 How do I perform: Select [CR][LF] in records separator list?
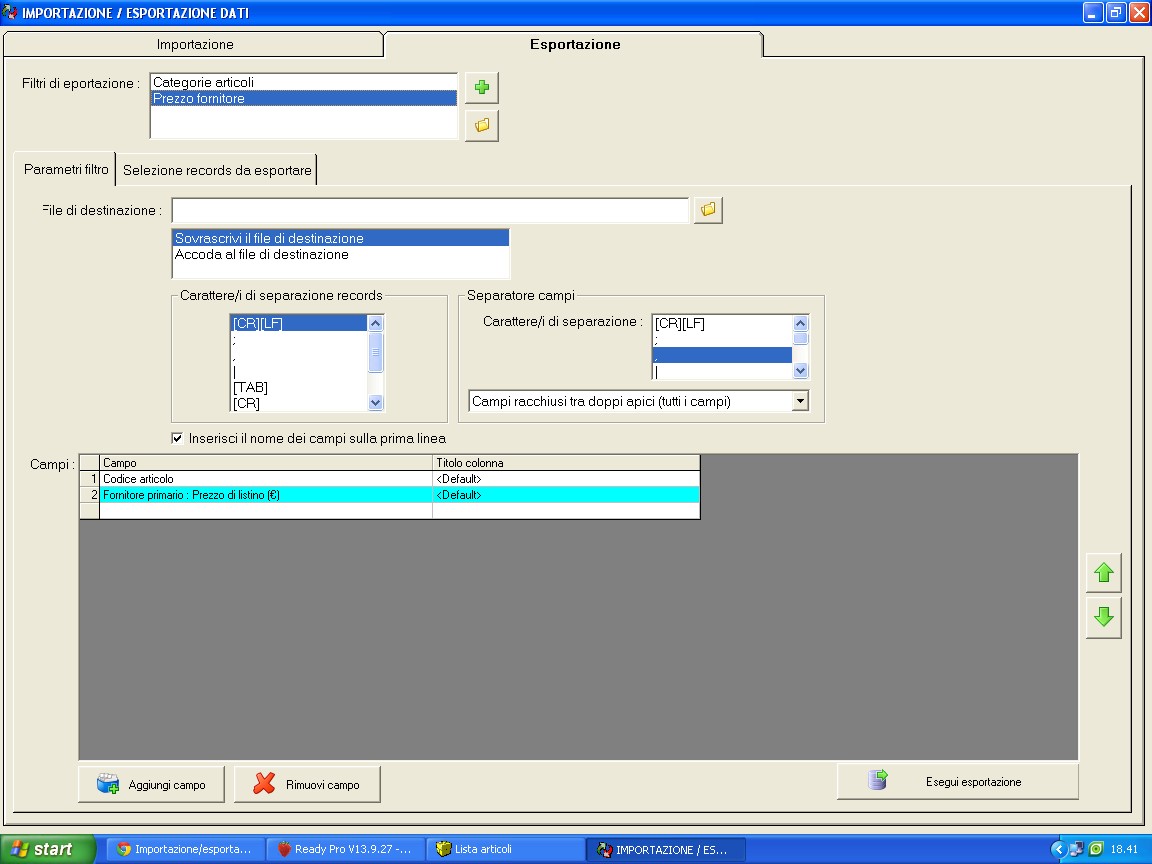(x=298, y=323)
